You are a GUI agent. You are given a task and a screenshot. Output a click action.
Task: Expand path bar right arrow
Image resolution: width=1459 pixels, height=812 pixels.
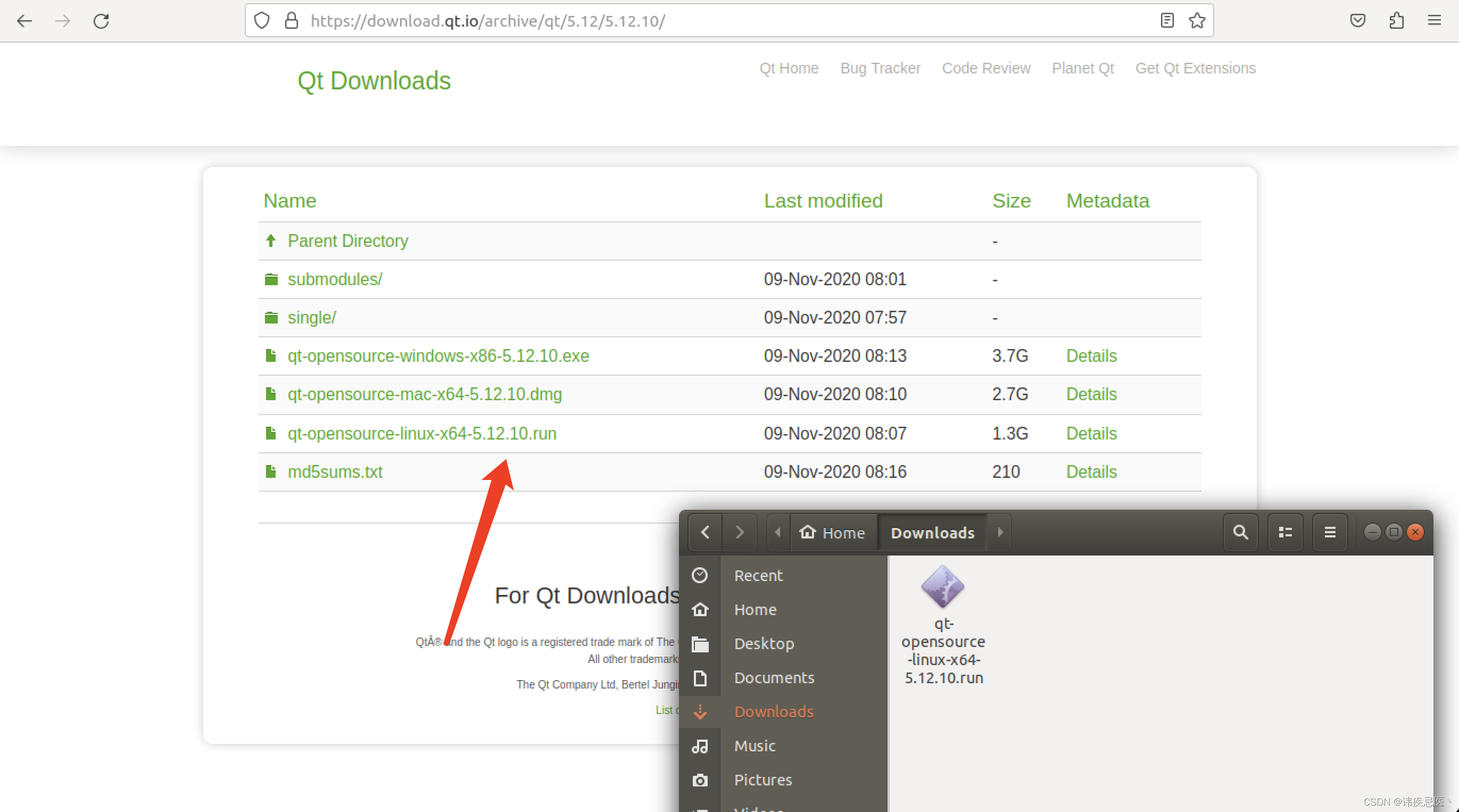click(x=1000, y=532)
